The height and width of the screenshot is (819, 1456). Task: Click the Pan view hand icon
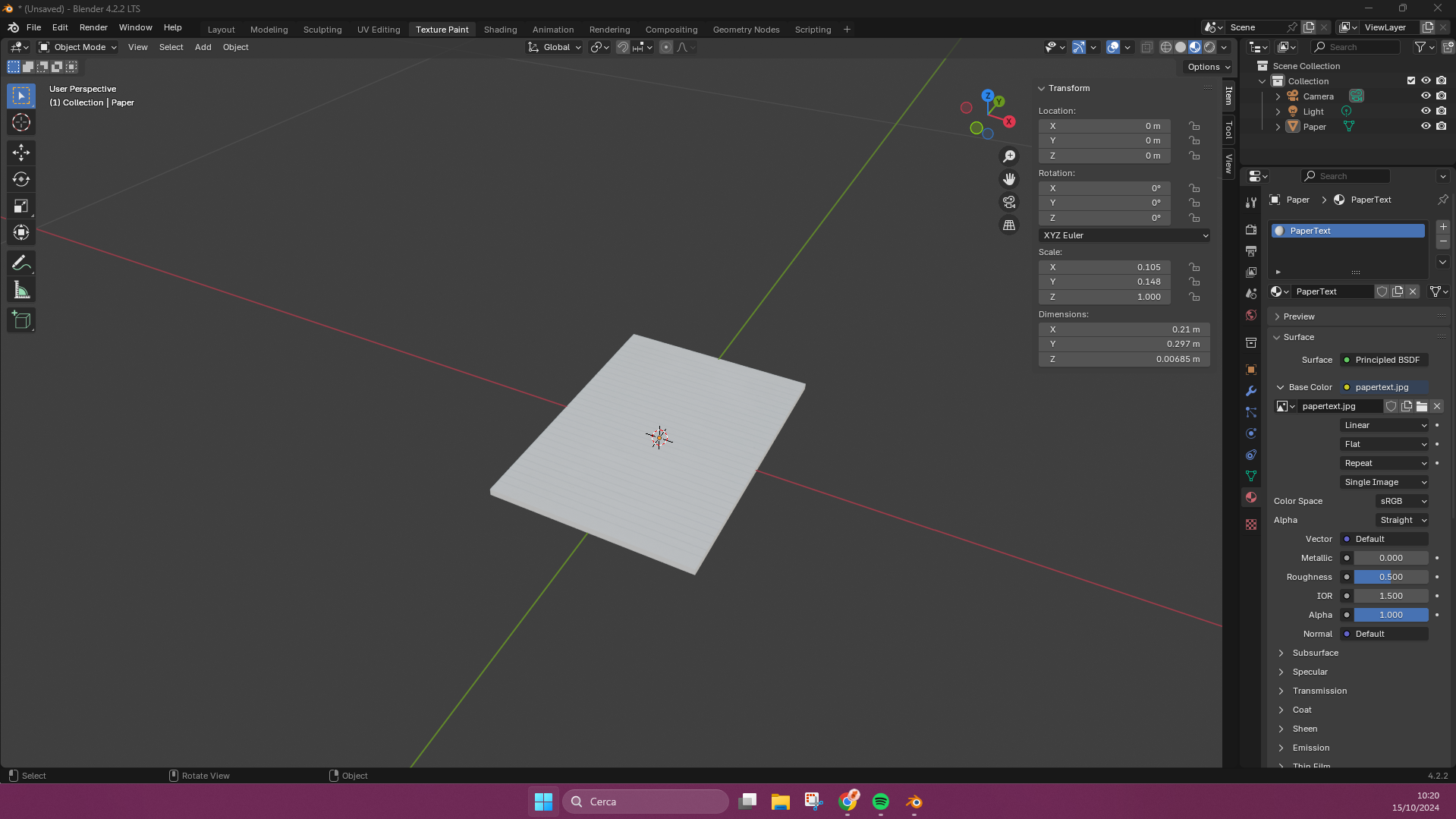coord(1009,179)
